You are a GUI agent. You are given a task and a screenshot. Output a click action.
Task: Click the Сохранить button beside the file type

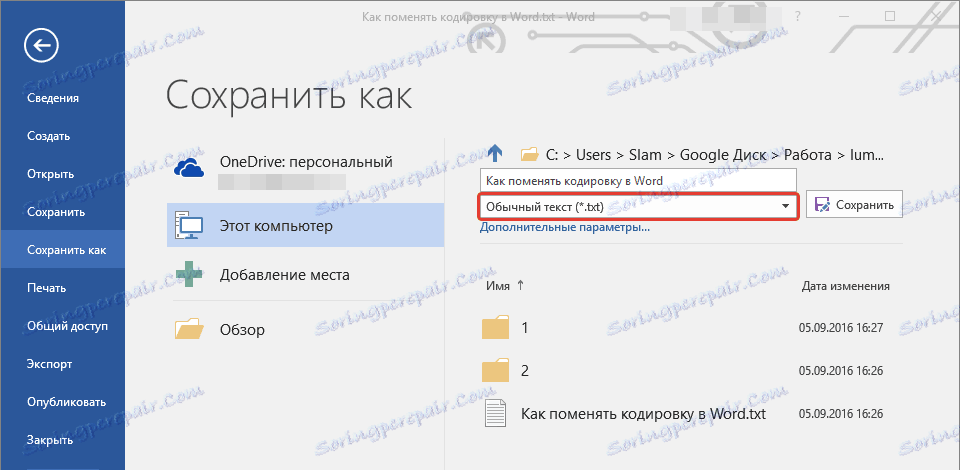pyautogui.click(x=853, y=206)
